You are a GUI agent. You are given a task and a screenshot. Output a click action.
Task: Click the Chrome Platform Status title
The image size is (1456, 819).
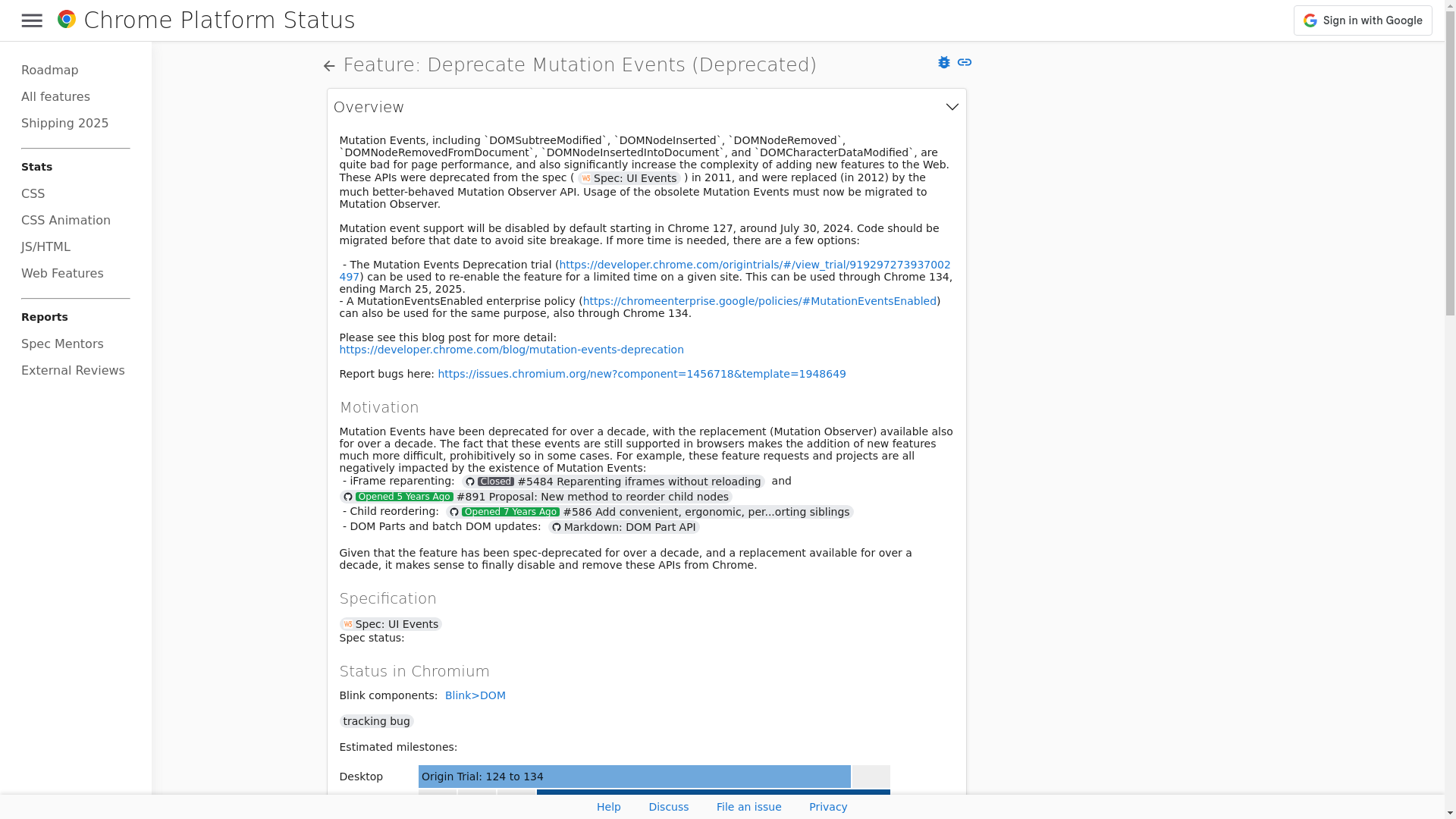coord(219,20)
